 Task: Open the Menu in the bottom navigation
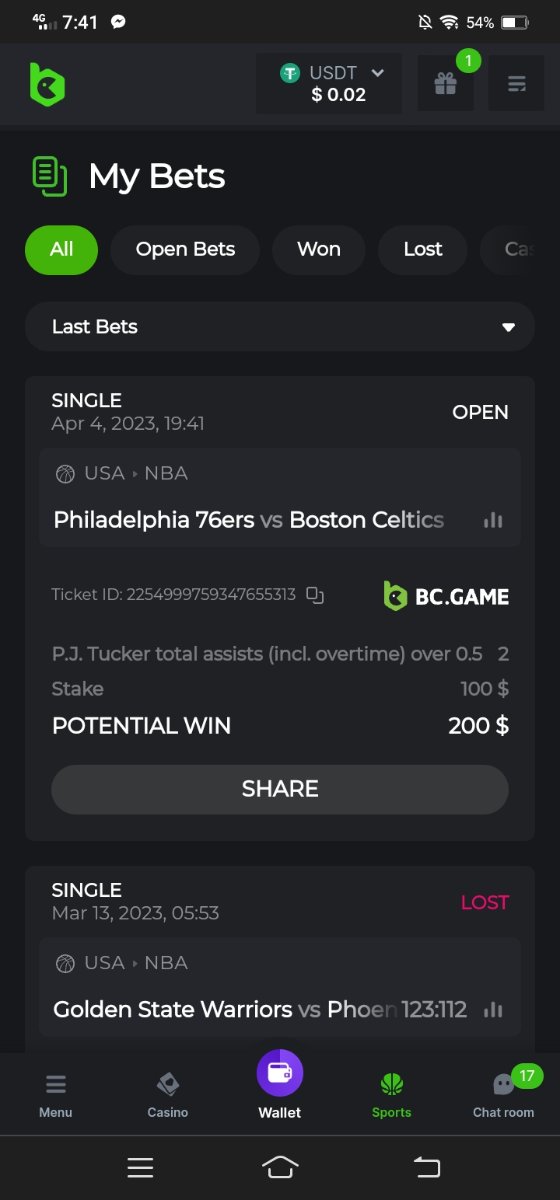coord(56,1095)
